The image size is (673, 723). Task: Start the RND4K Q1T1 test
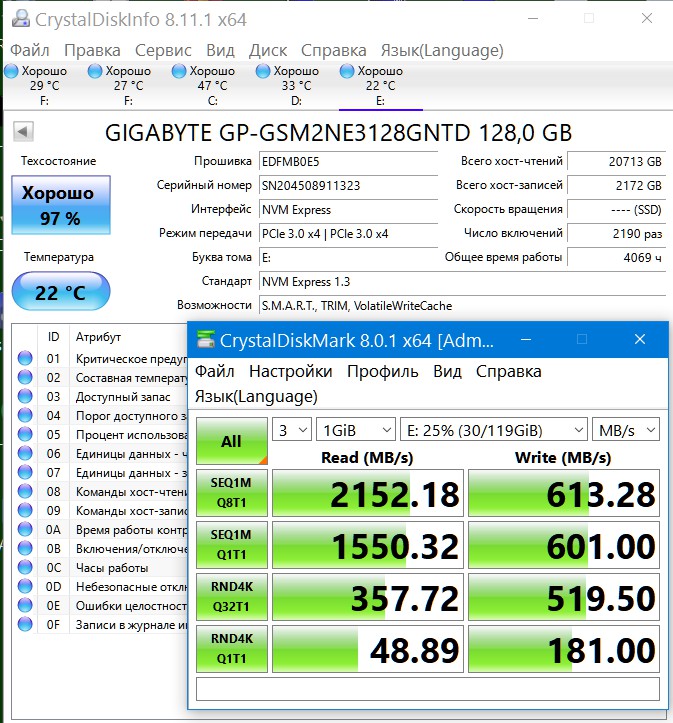tap(232, 649)
